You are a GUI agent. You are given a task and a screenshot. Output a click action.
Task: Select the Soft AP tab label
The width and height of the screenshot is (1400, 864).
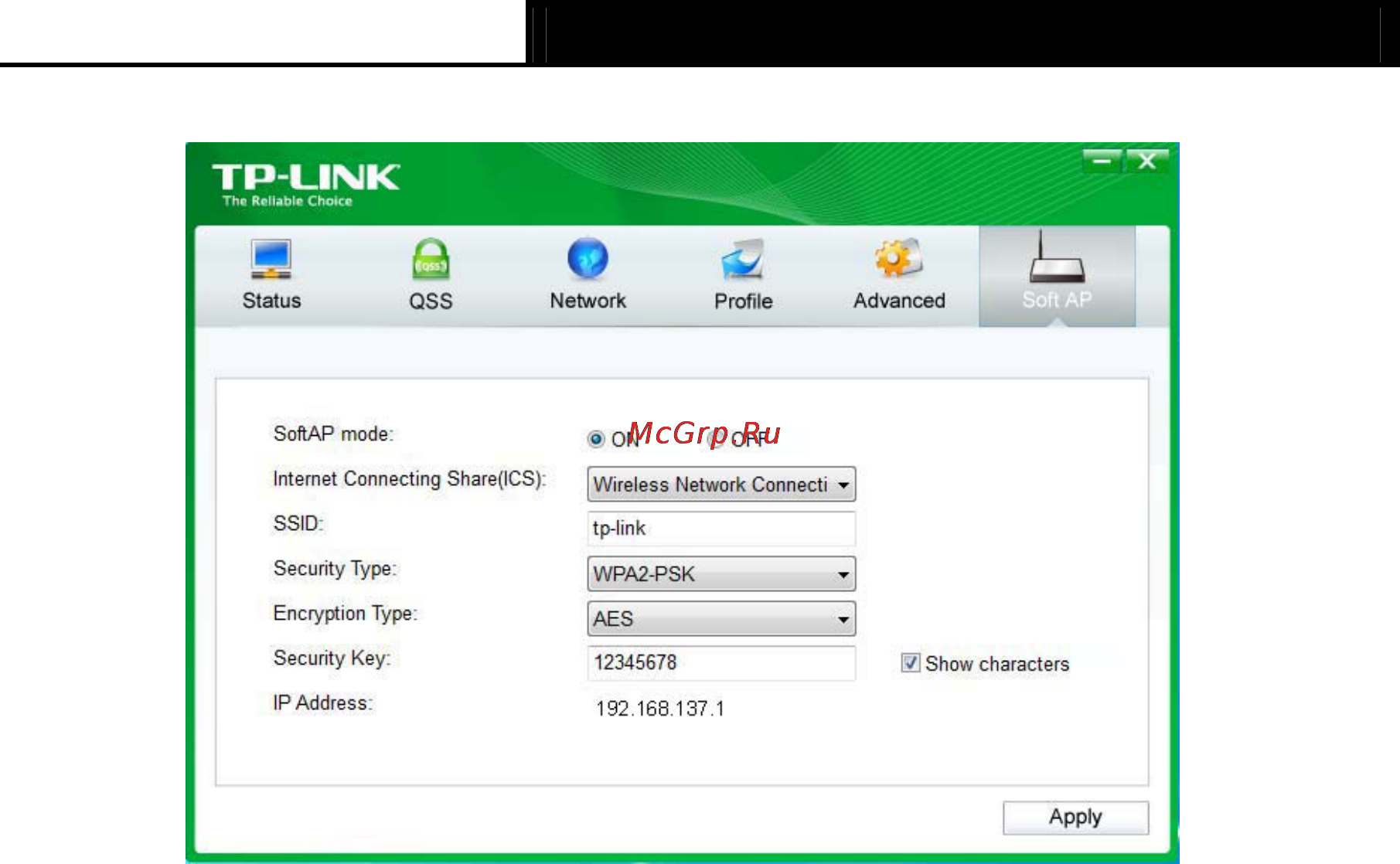1057,300
